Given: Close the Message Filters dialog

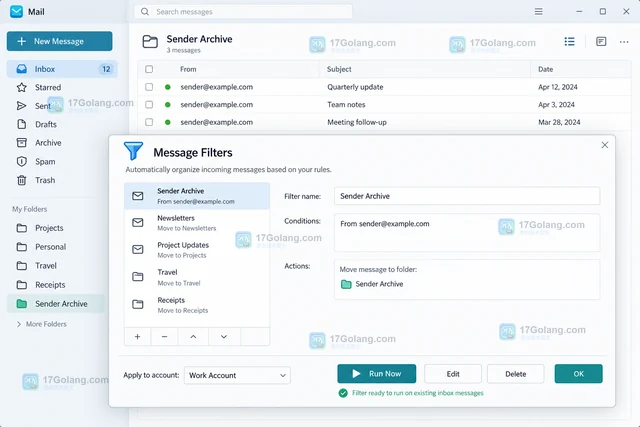Looking at the screenshot, I should (x=604, y=145).
